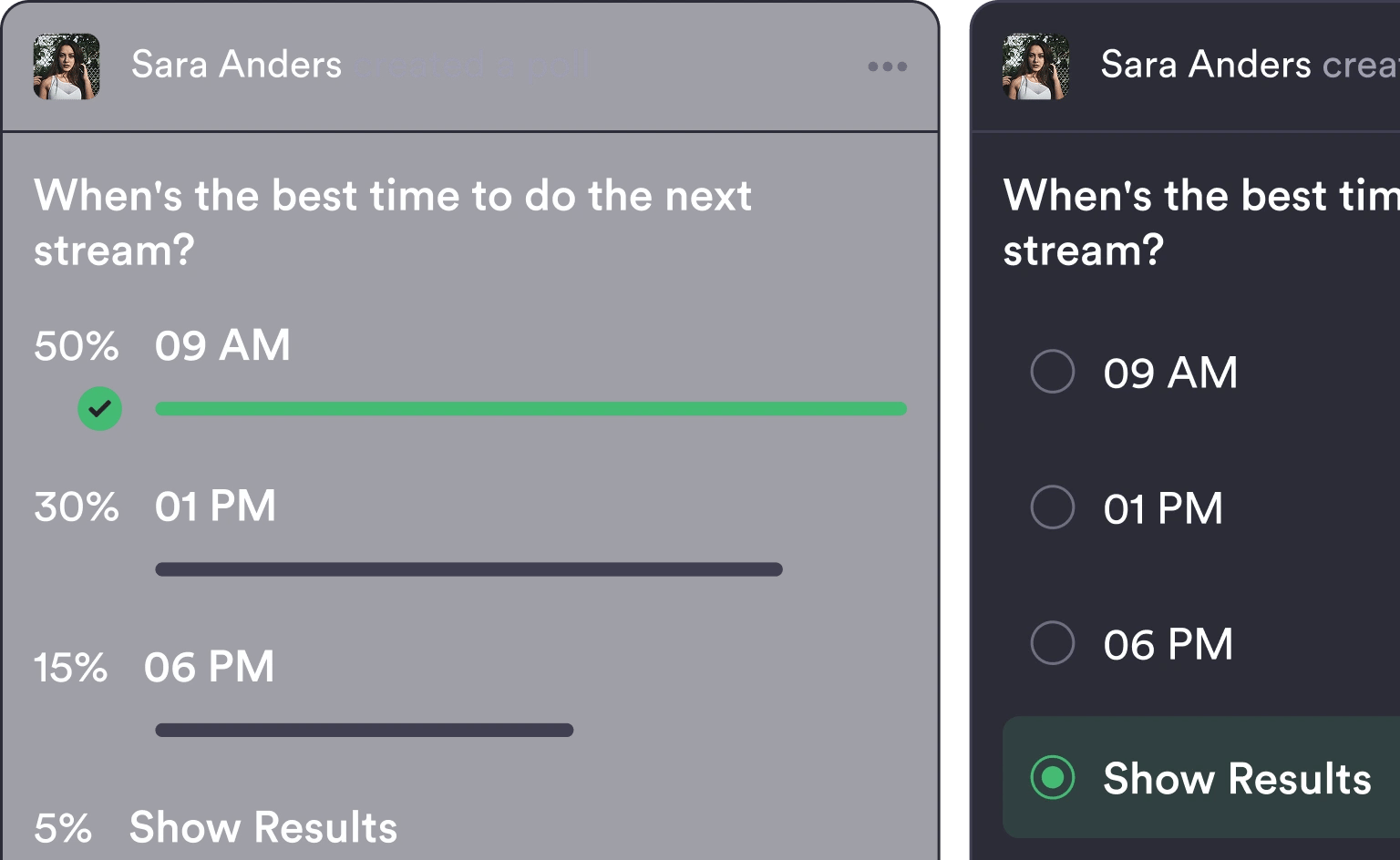Select the 06 PM label next to 15%

coord(209,668)
